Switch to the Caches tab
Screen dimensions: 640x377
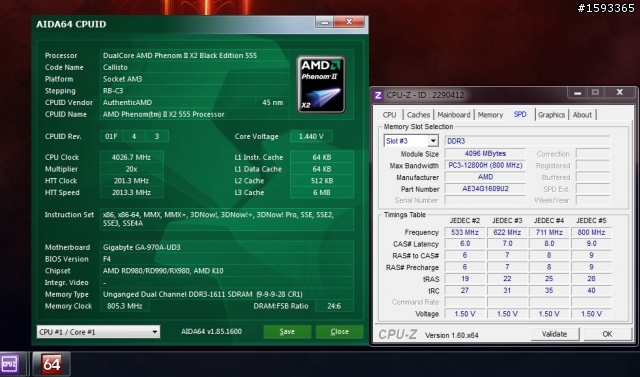418,115
